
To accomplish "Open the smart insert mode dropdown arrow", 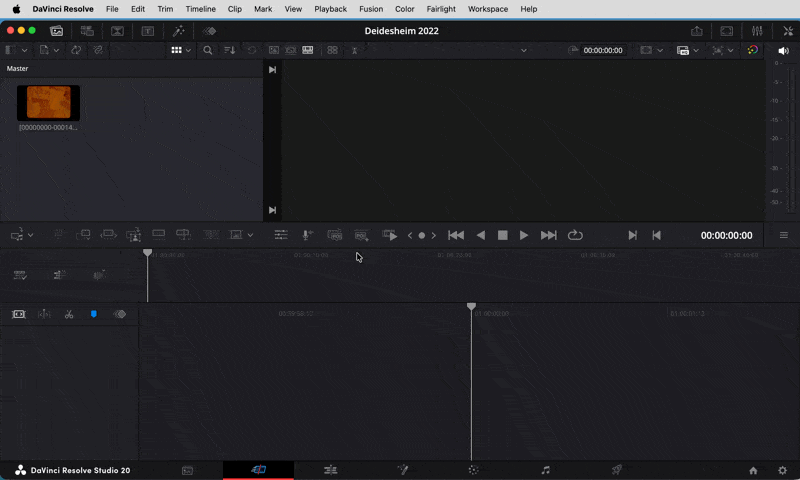I will 31,235.
